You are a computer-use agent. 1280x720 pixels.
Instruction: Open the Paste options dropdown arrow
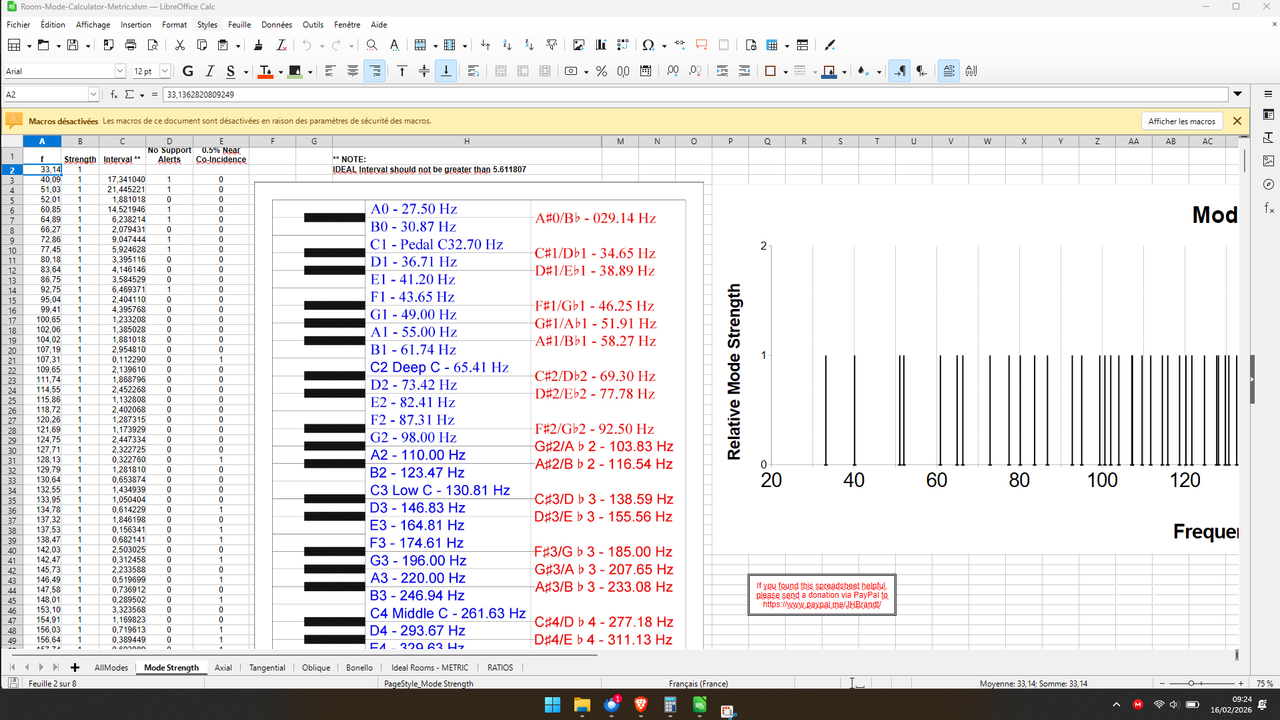coord(237,45)
